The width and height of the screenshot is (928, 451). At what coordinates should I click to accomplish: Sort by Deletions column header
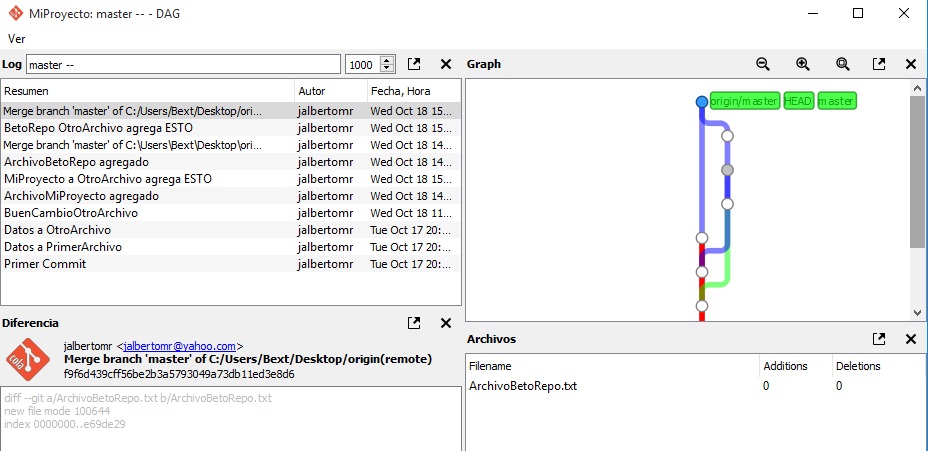(879, 366)
